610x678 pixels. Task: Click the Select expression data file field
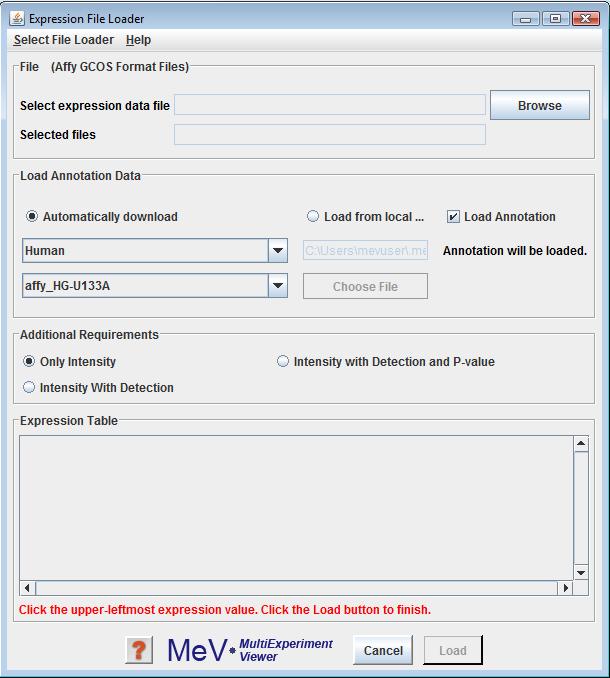pos(330,105)
